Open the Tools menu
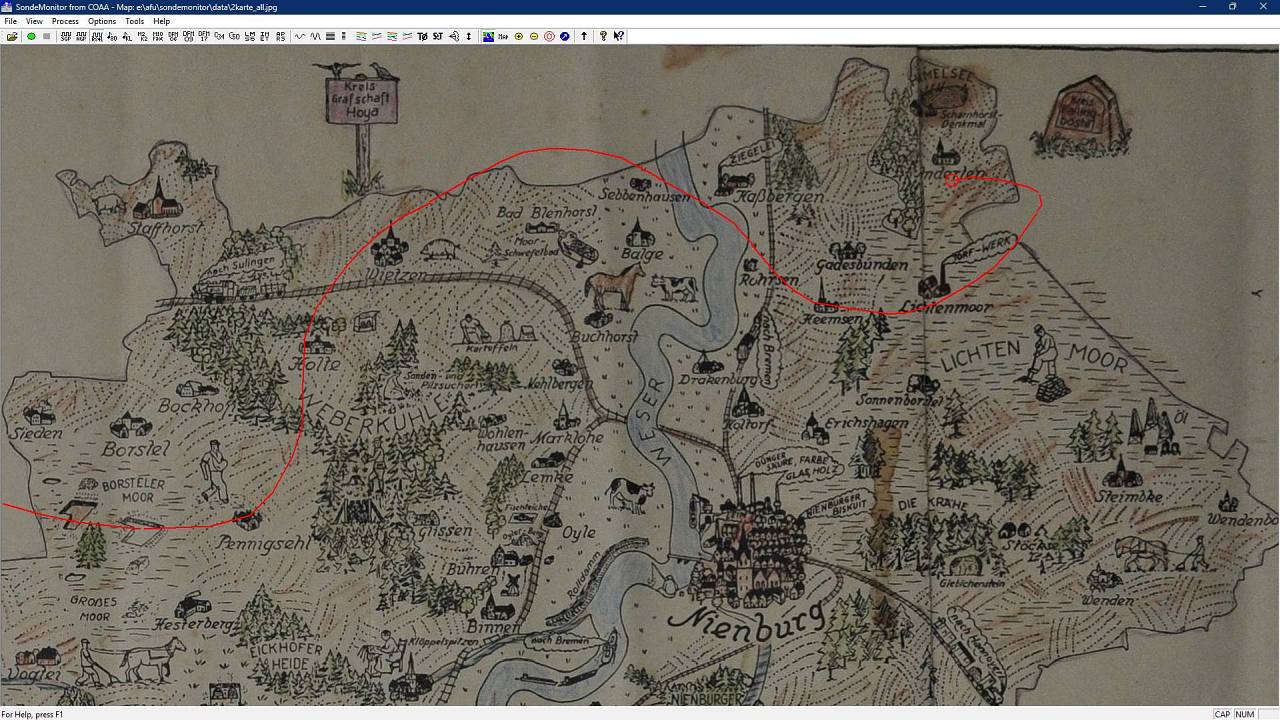This screenshot has width=1280, height=720. pyautogui.click(x=134, y=21)
